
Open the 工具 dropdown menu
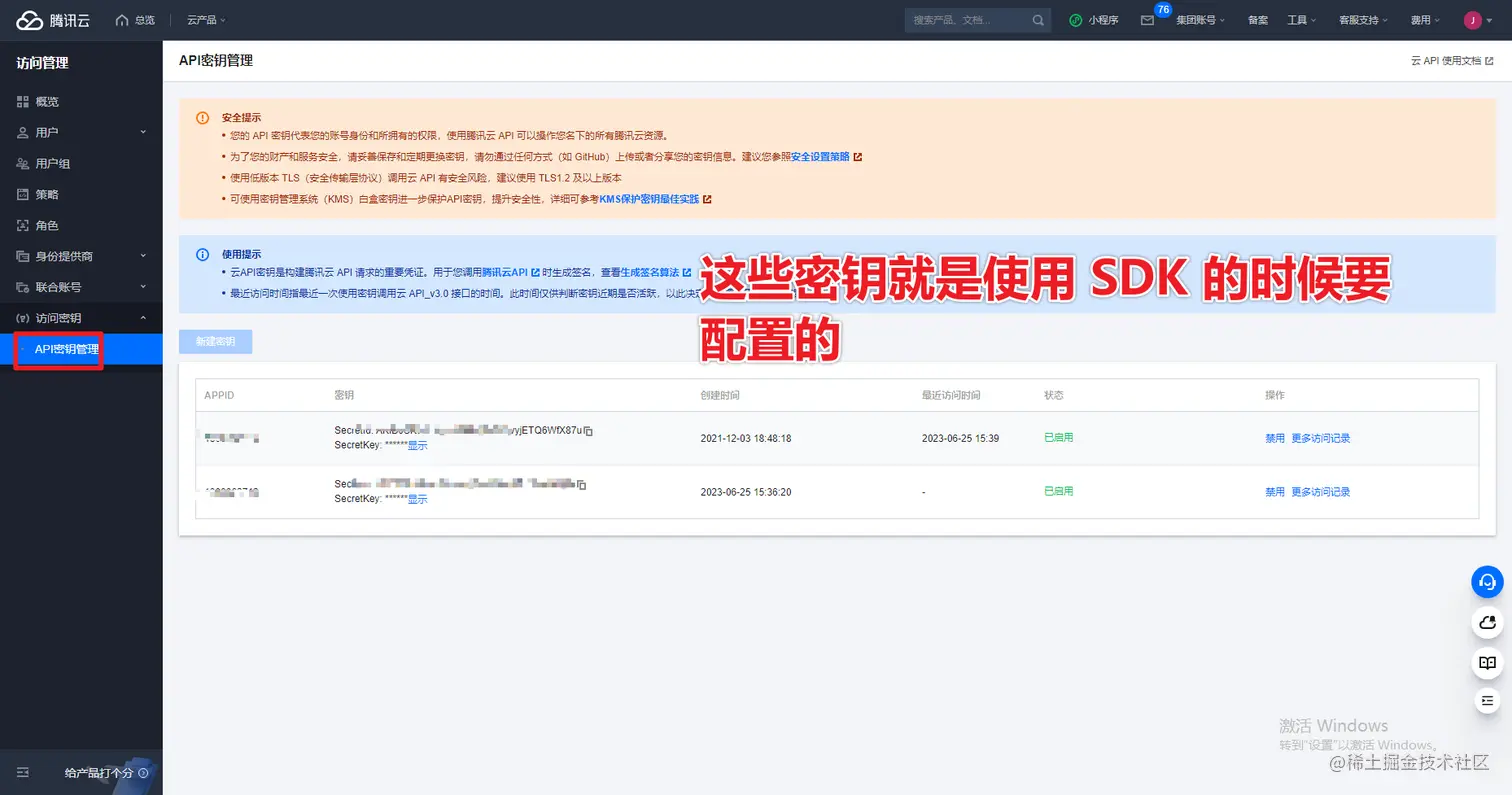(1301, 20)
